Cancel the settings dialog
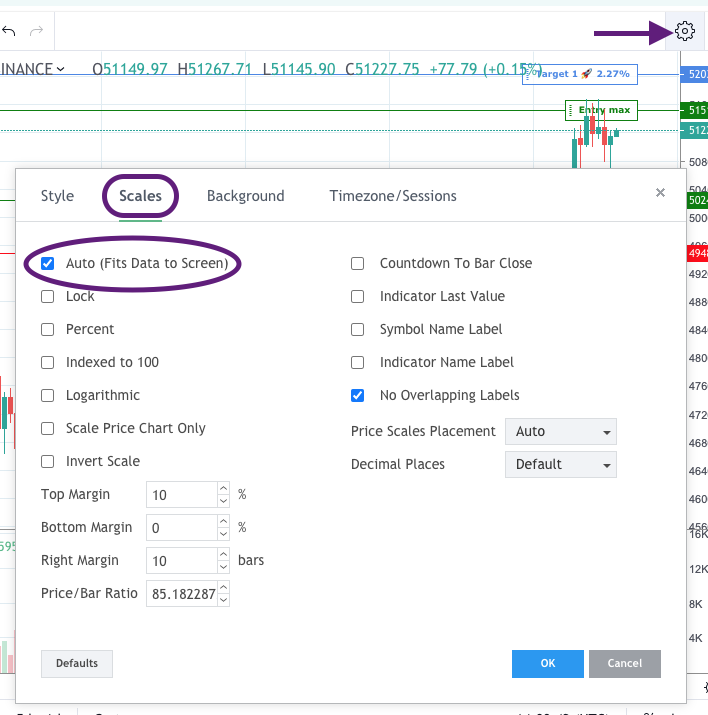 [624, 664]
